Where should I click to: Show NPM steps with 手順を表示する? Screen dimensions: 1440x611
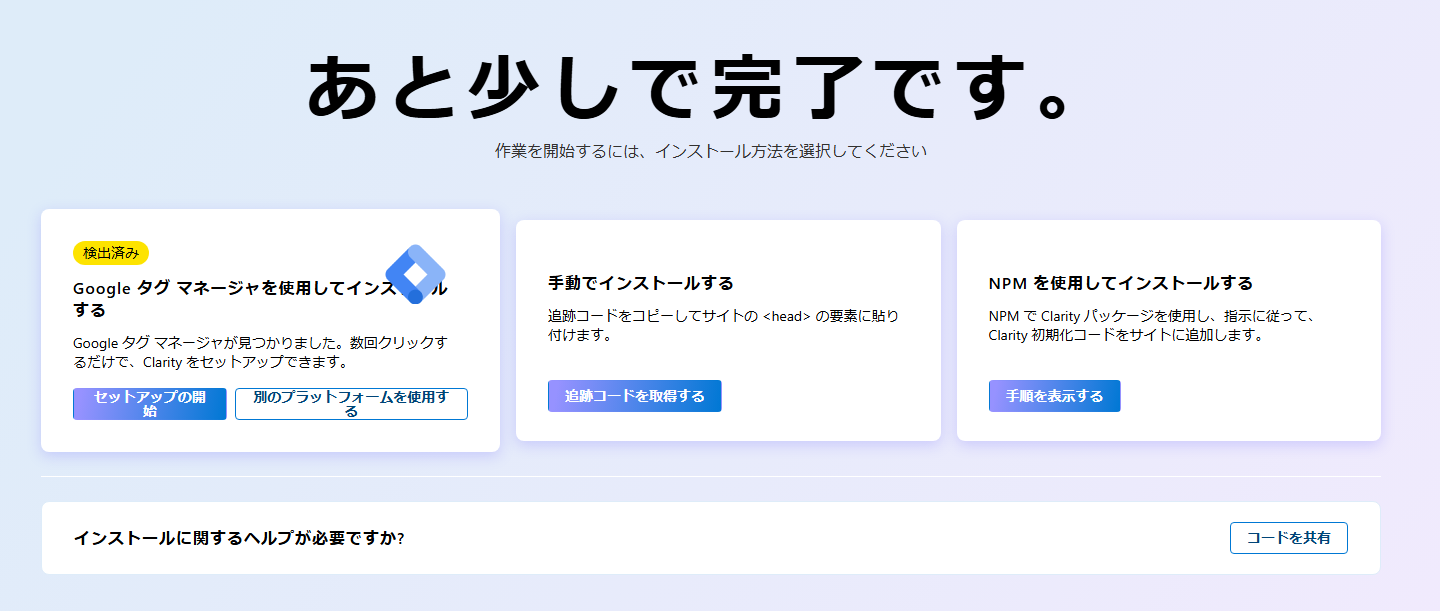pos(1054,396)
